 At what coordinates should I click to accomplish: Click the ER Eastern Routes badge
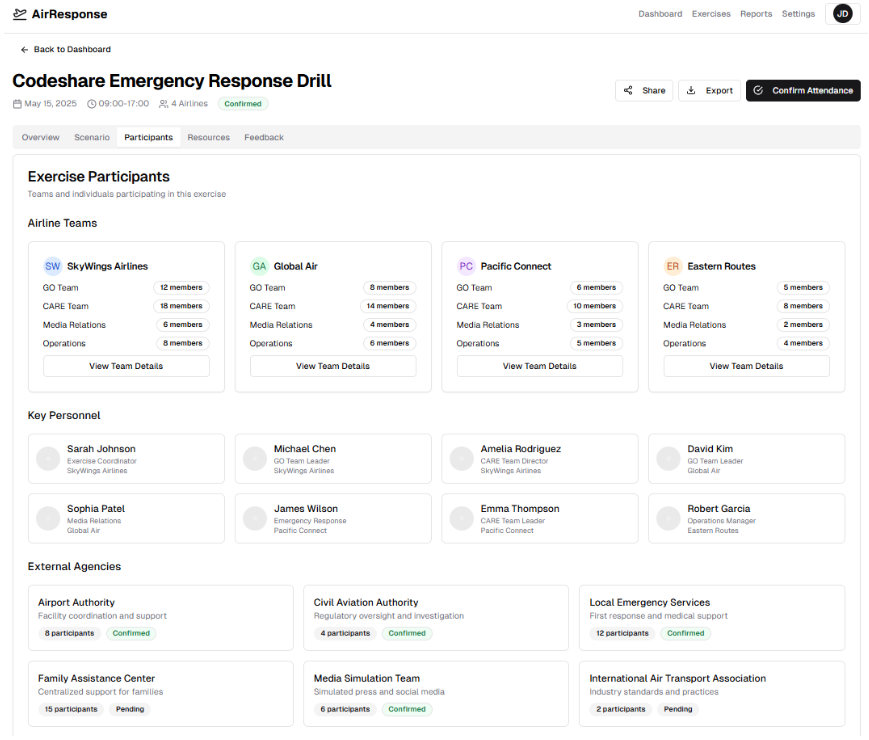point(673,266)
